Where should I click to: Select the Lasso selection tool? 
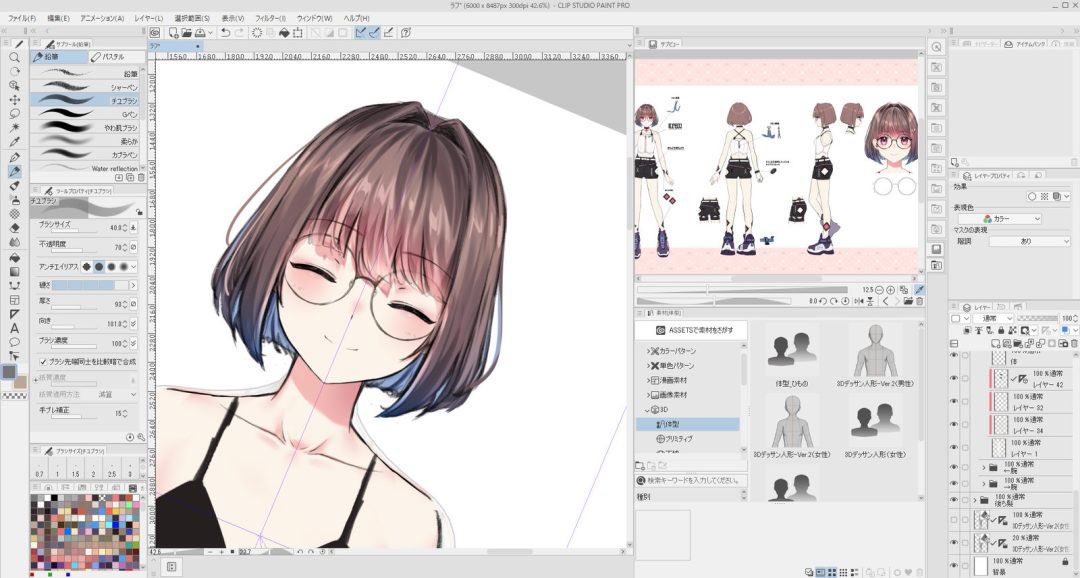[14, 114]
